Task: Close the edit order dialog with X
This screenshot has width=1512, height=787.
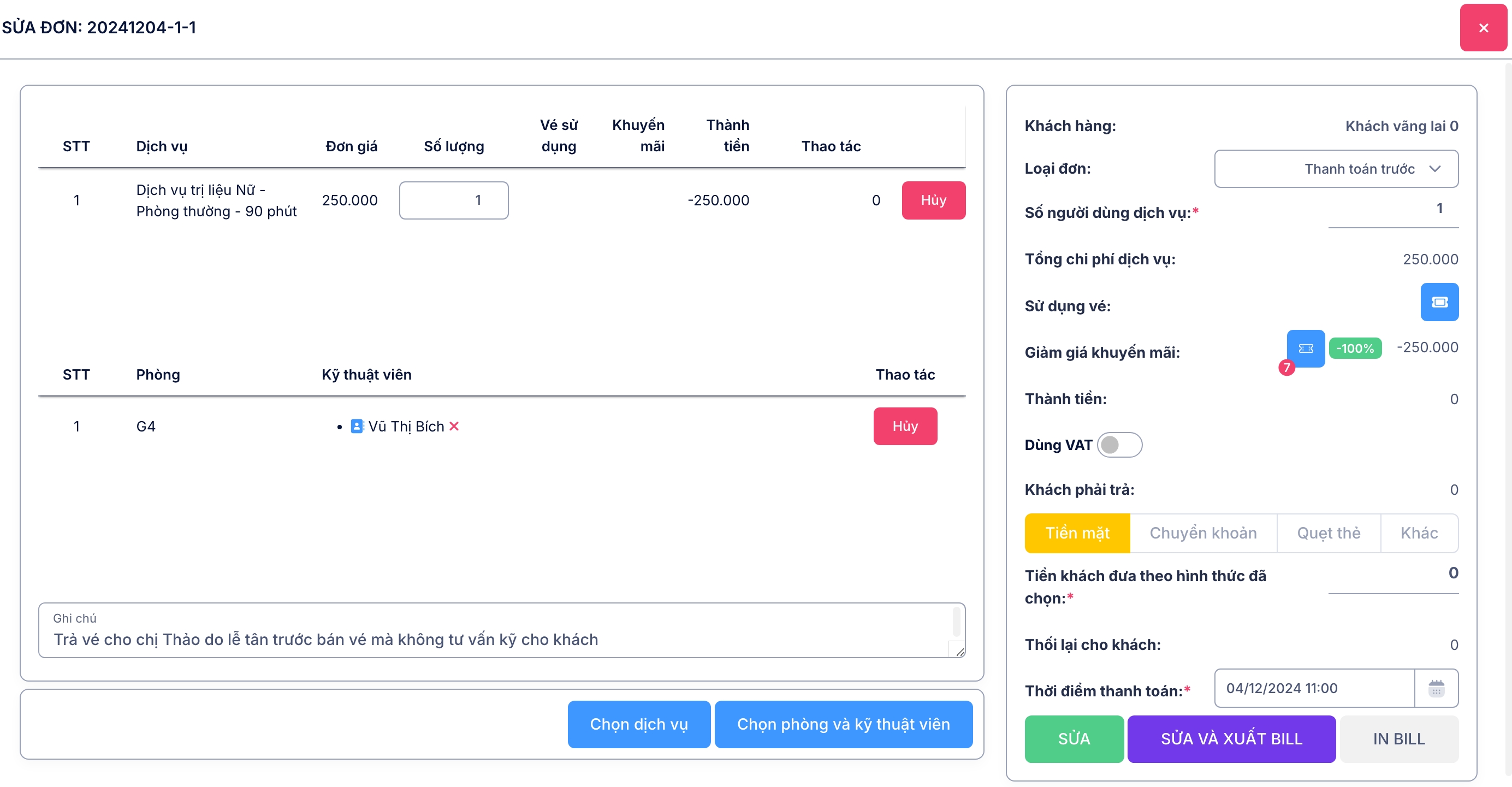Action: coord(1483,28)
